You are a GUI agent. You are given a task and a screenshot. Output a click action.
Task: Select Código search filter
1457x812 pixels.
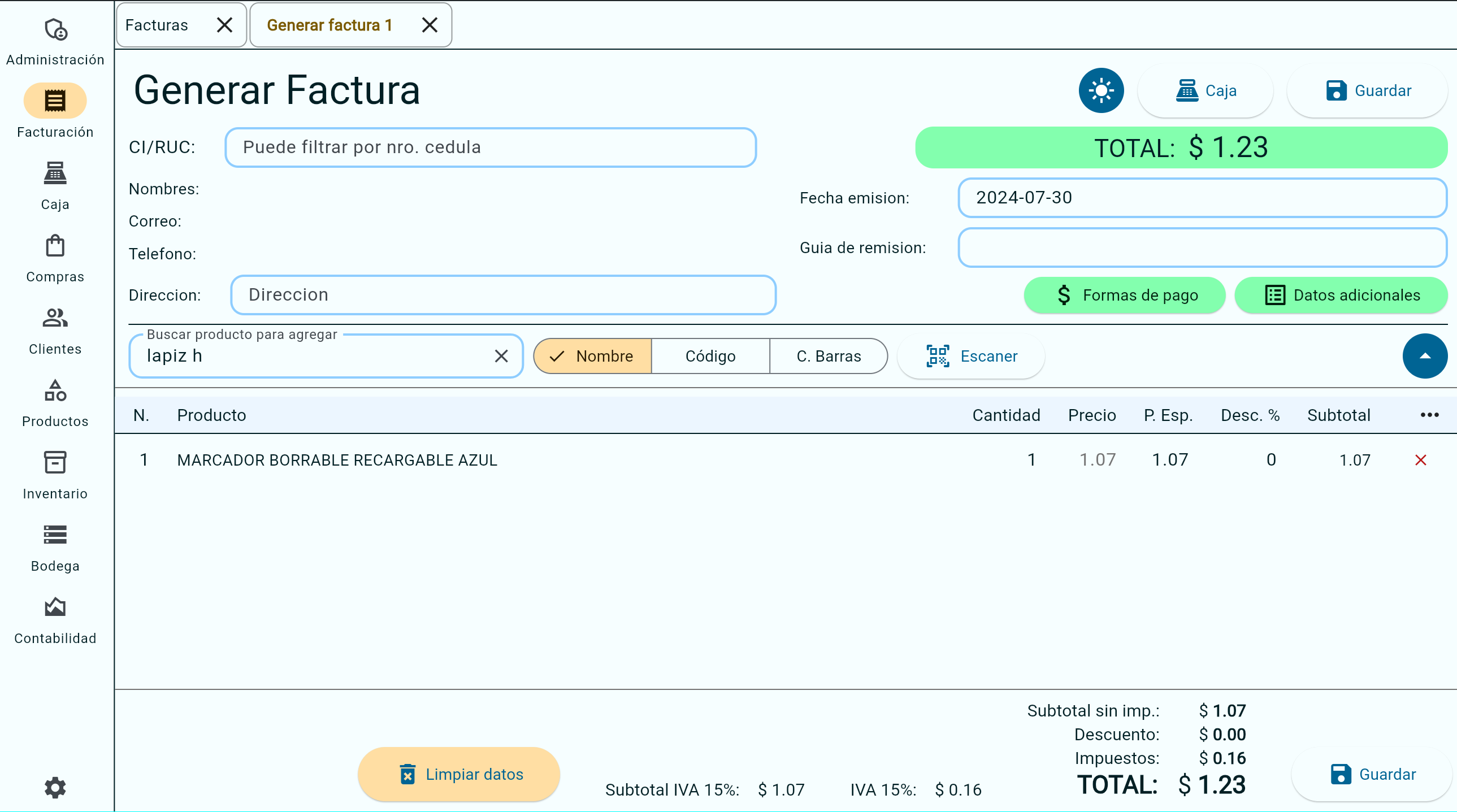[710, 356]
